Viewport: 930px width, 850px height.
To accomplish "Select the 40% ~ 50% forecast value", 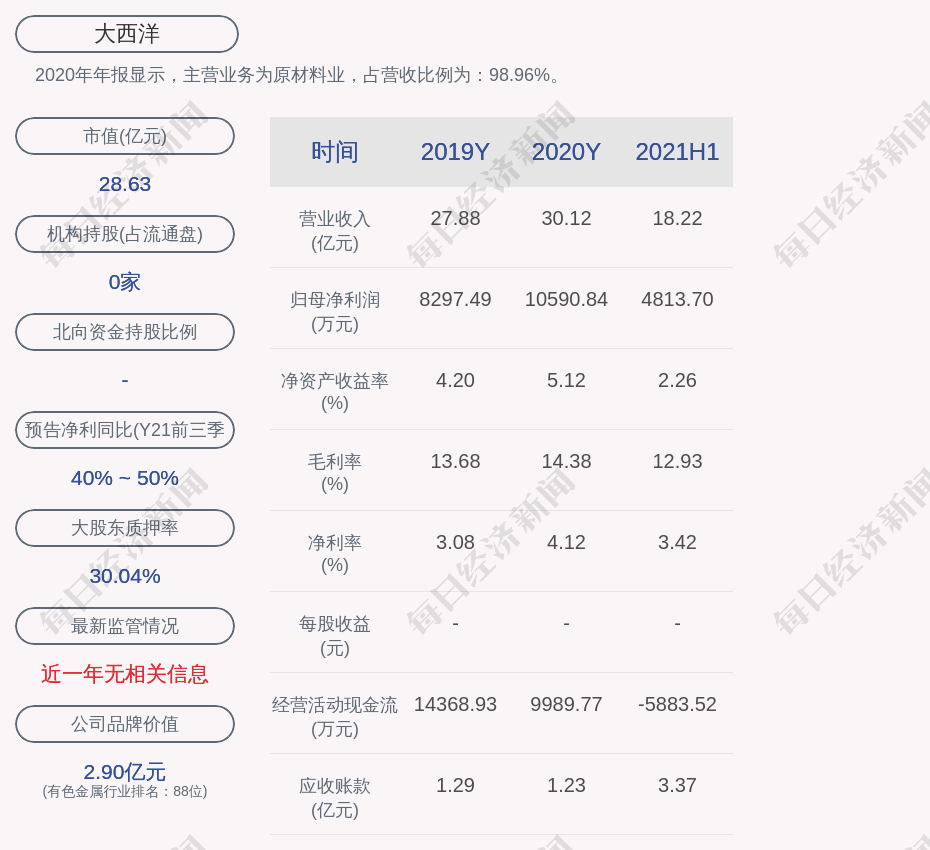I will (125, 478).
